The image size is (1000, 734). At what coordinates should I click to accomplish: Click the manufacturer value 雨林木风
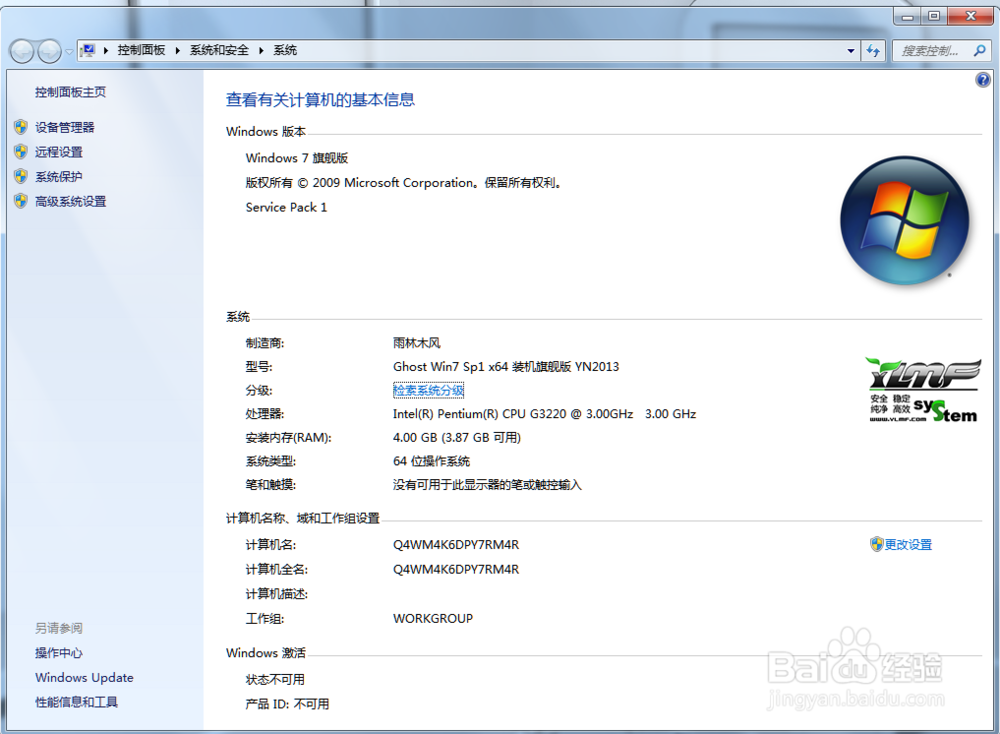coord(416,343)
